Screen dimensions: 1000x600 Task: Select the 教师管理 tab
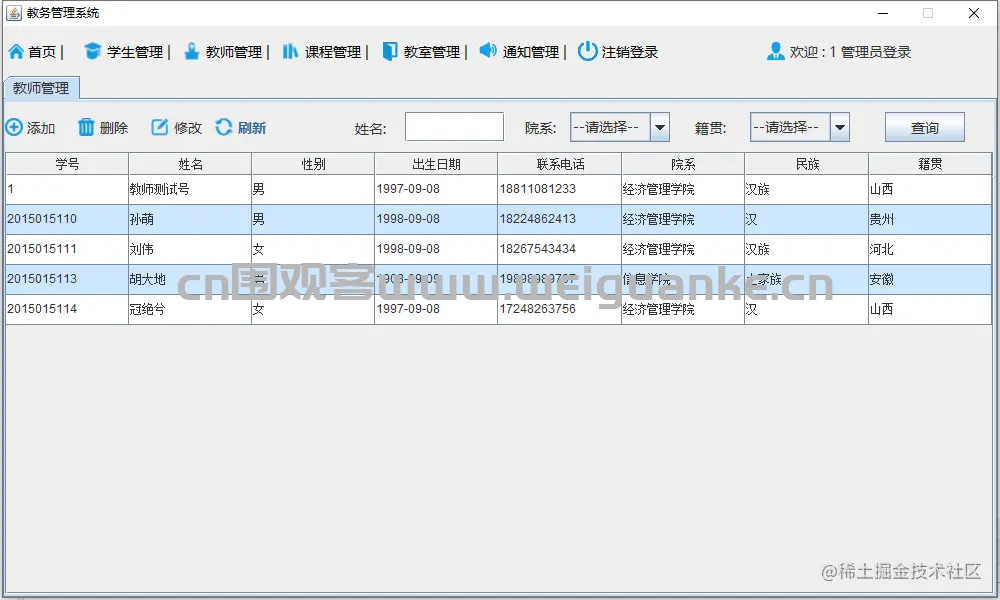pyautogui.click(x=41, y=88)
